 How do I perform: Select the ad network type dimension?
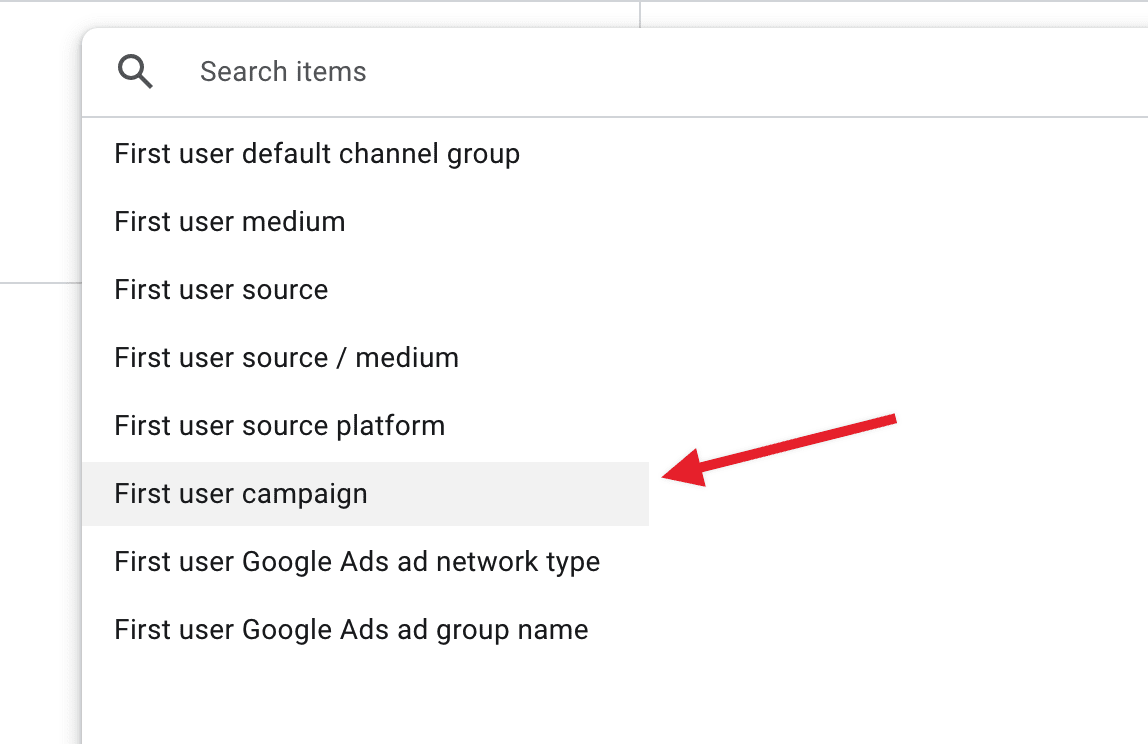tap(357, 562)
